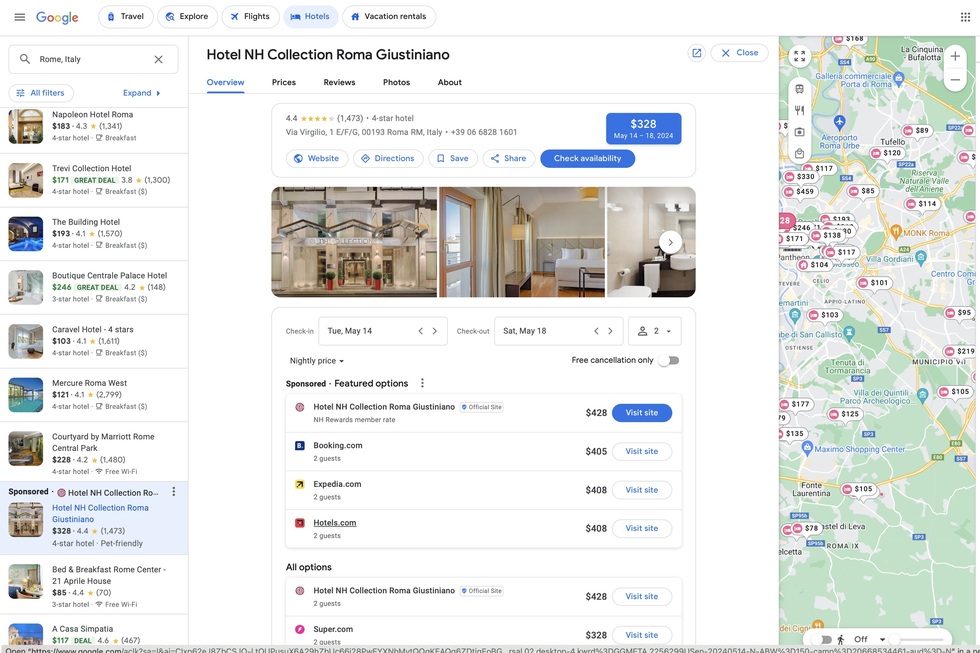Clear the Rome, Italy search text

click(158, 59)
